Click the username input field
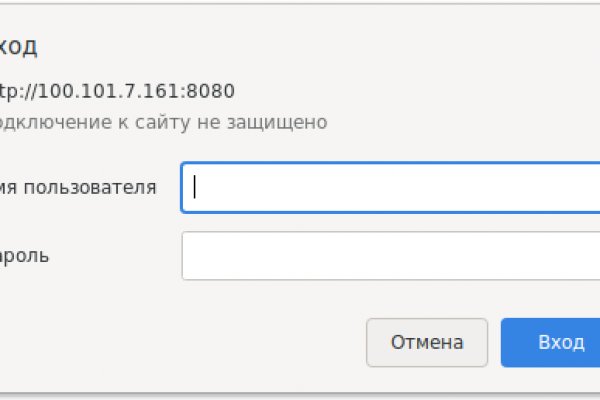600x400 pixels. (390, 188)
